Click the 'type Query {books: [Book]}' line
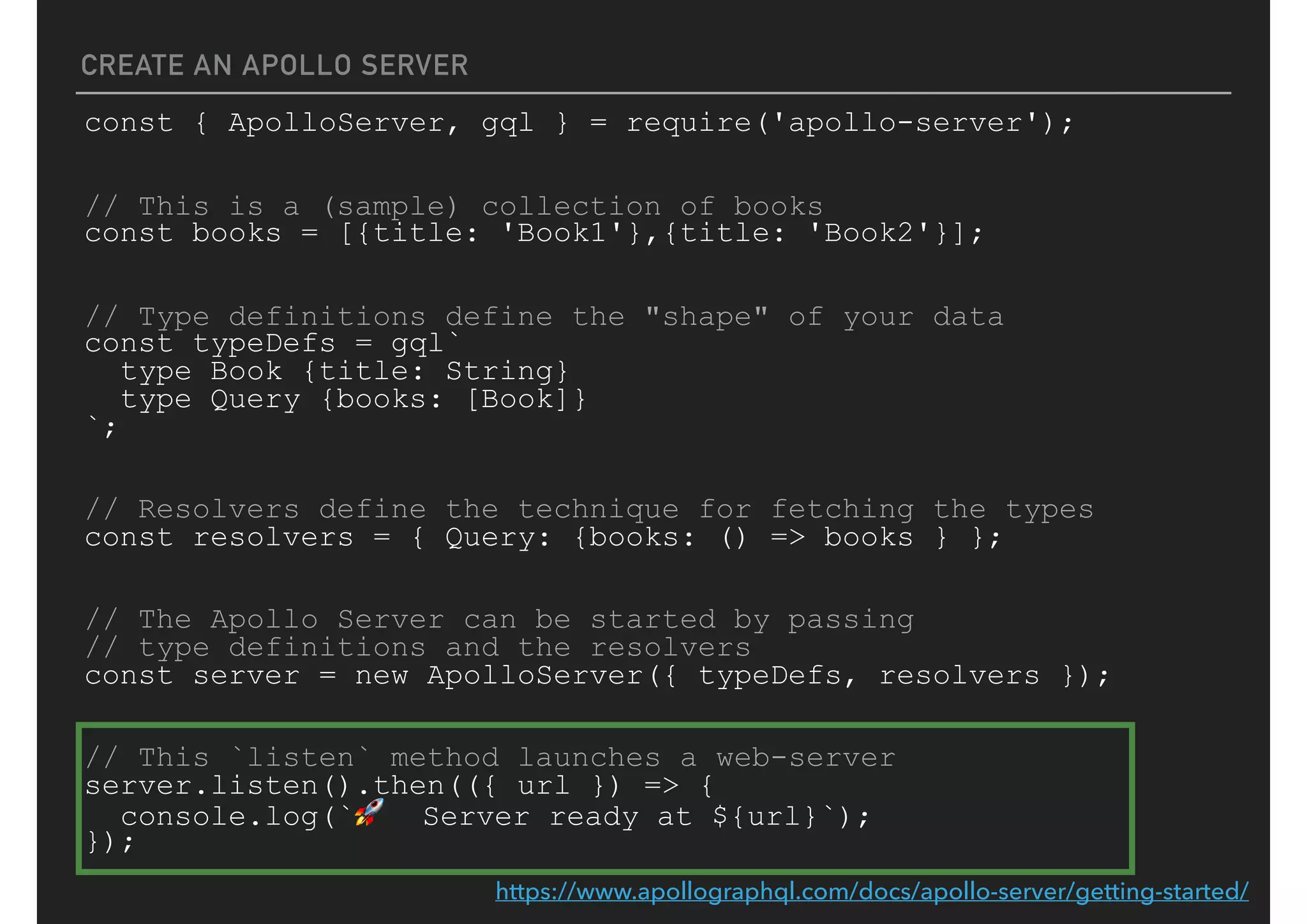The width and height of the screenshot is (1307, 924). coord(354,400)
